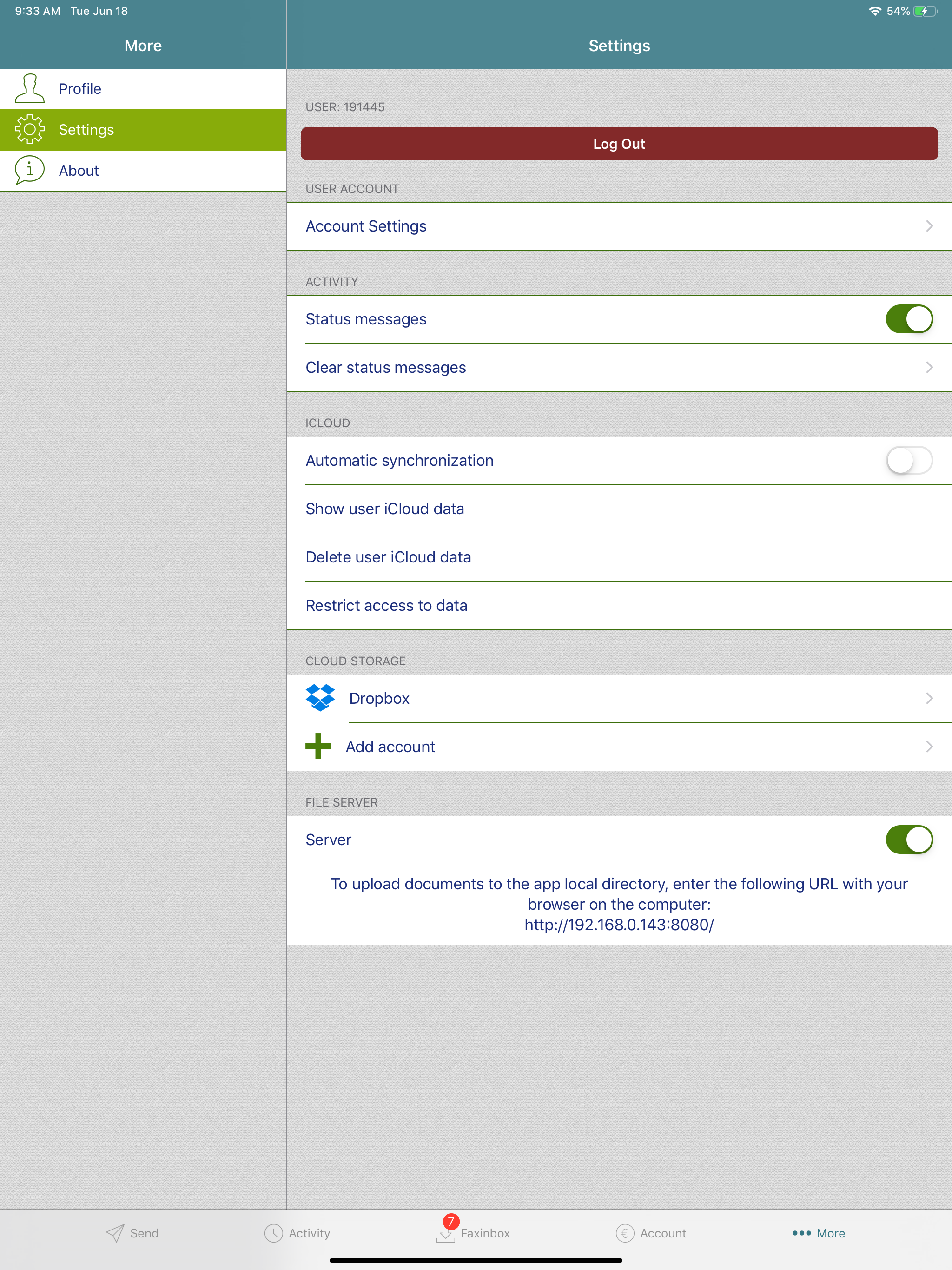Tap the Account euro icon
The height and width of the screenshot is (1270, 952).
point(625,1233)
